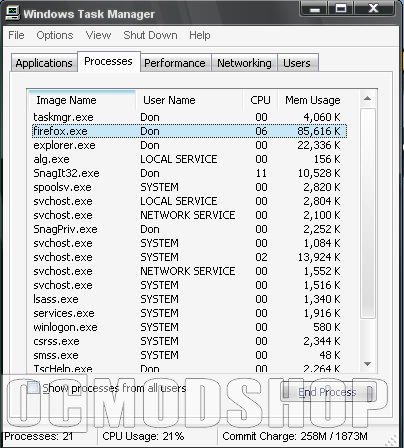Open the File menu

(x=16, y=35)
